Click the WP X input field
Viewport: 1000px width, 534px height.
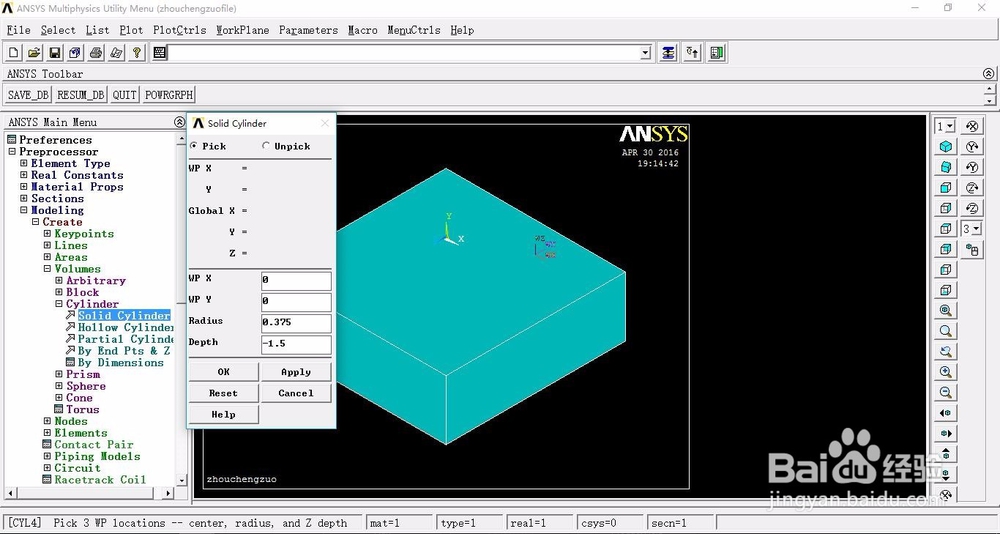[296, 280]
